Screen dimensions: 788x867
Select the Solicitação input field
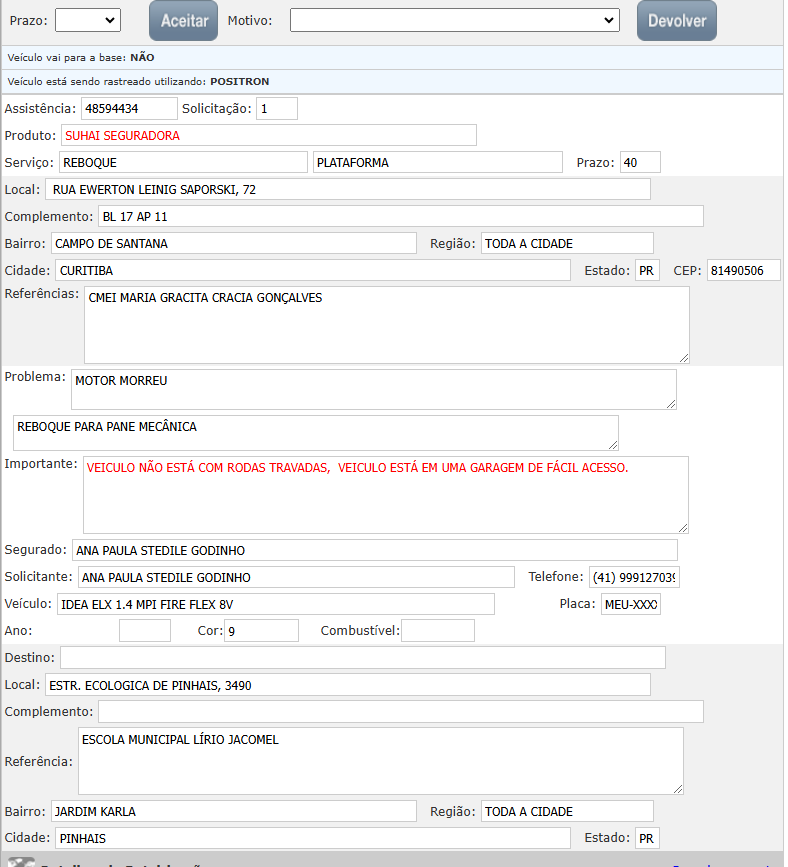(276, 108)
